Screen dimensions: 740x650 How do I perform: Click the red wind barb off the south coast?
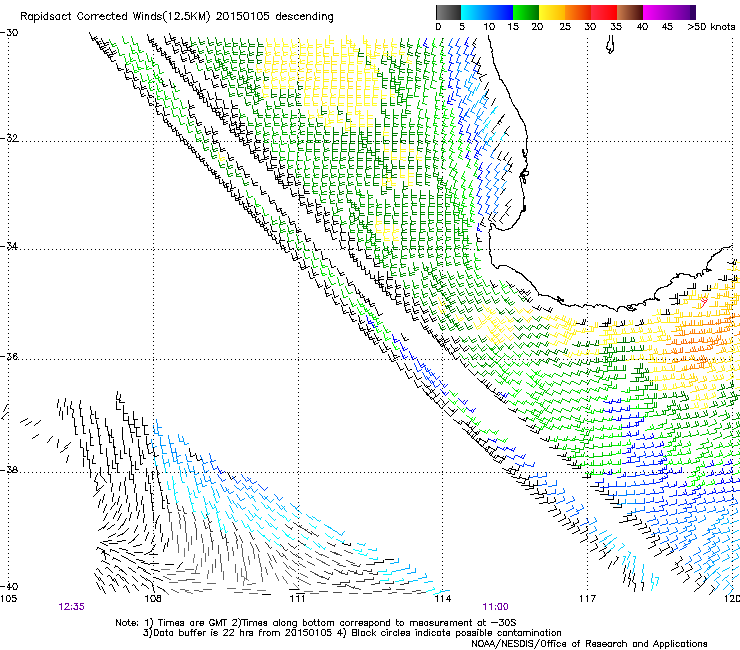tap(703, 301)
